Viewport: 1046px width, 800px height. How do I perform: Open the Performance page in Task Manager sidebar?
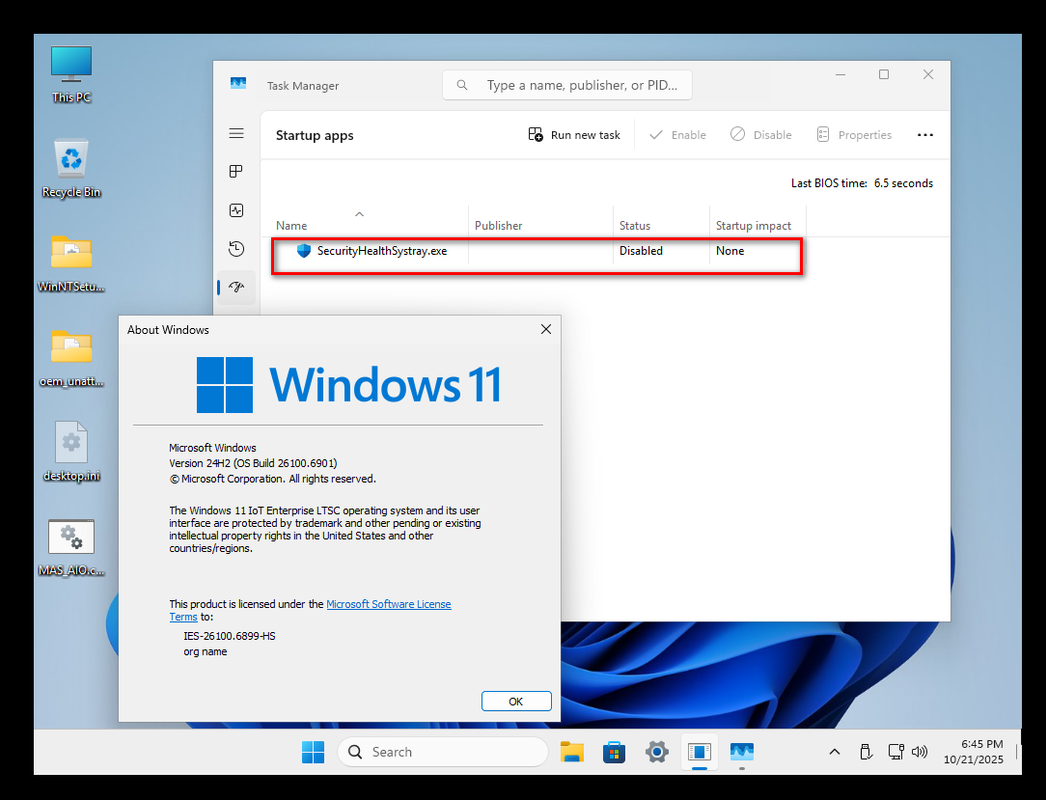pos(236,210)
